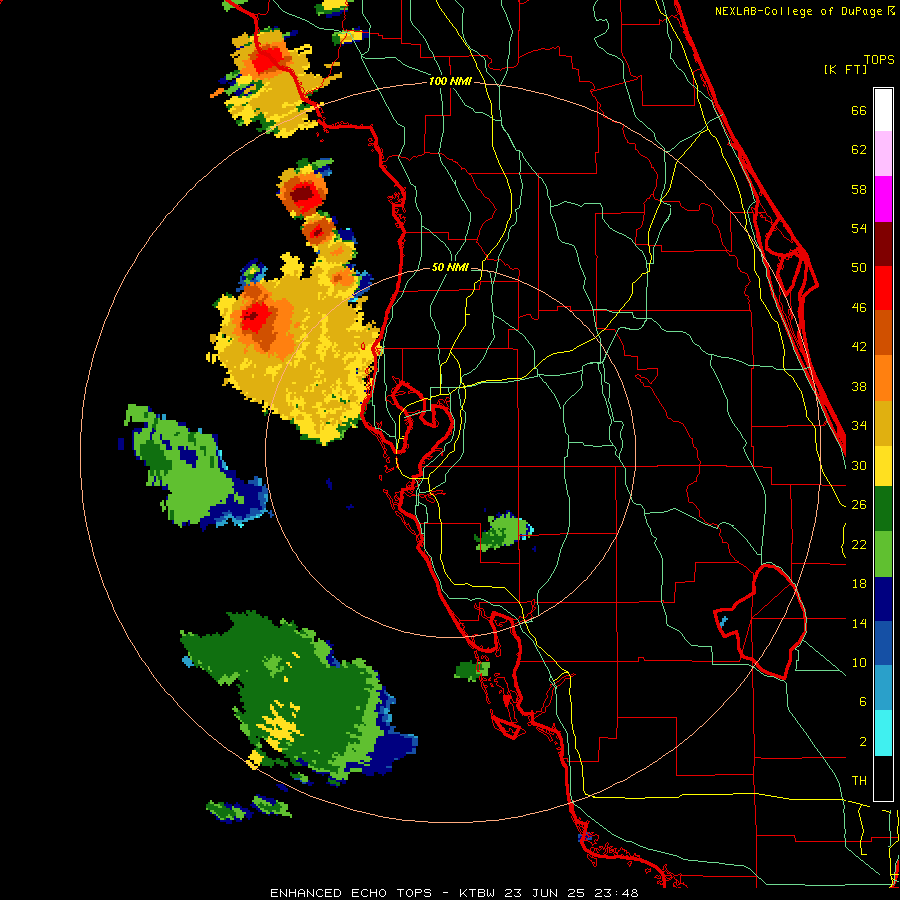Pick the yellow swatch on the color bar
Screen dimensions: 900x900
point(883,466)
